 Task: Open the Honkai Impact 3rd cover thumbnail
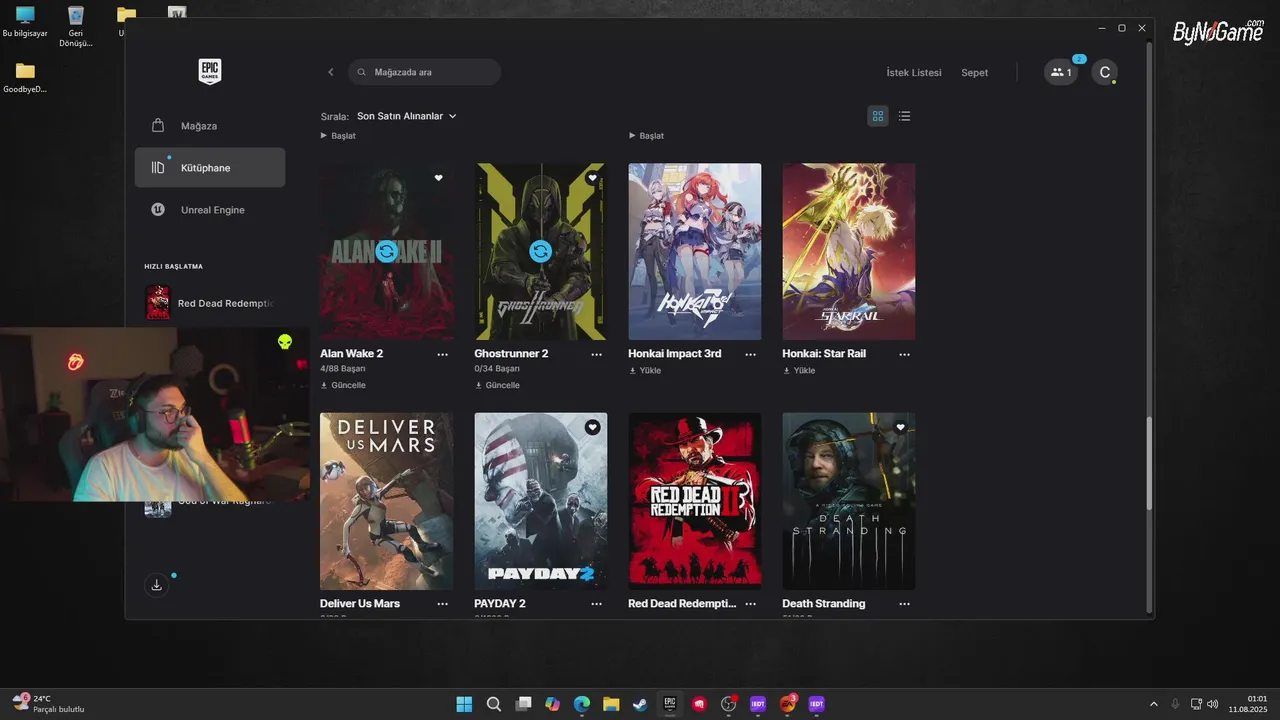coord(694,252)
